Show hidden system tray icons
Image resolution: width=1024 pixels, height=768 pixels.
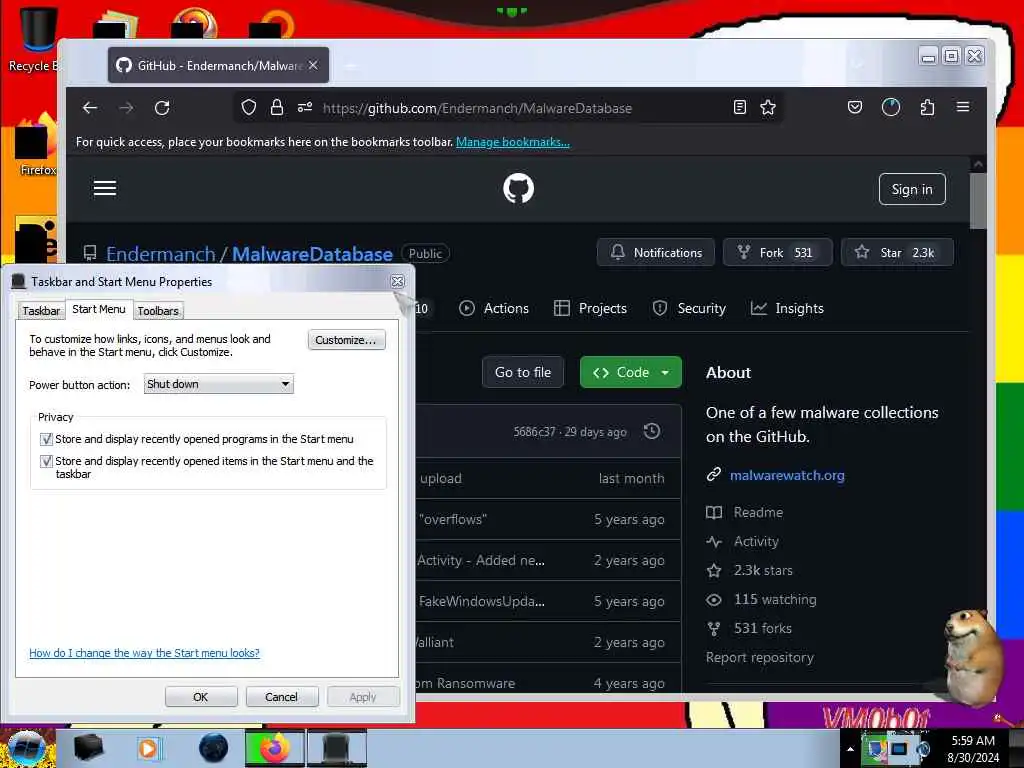click(850, 749)
